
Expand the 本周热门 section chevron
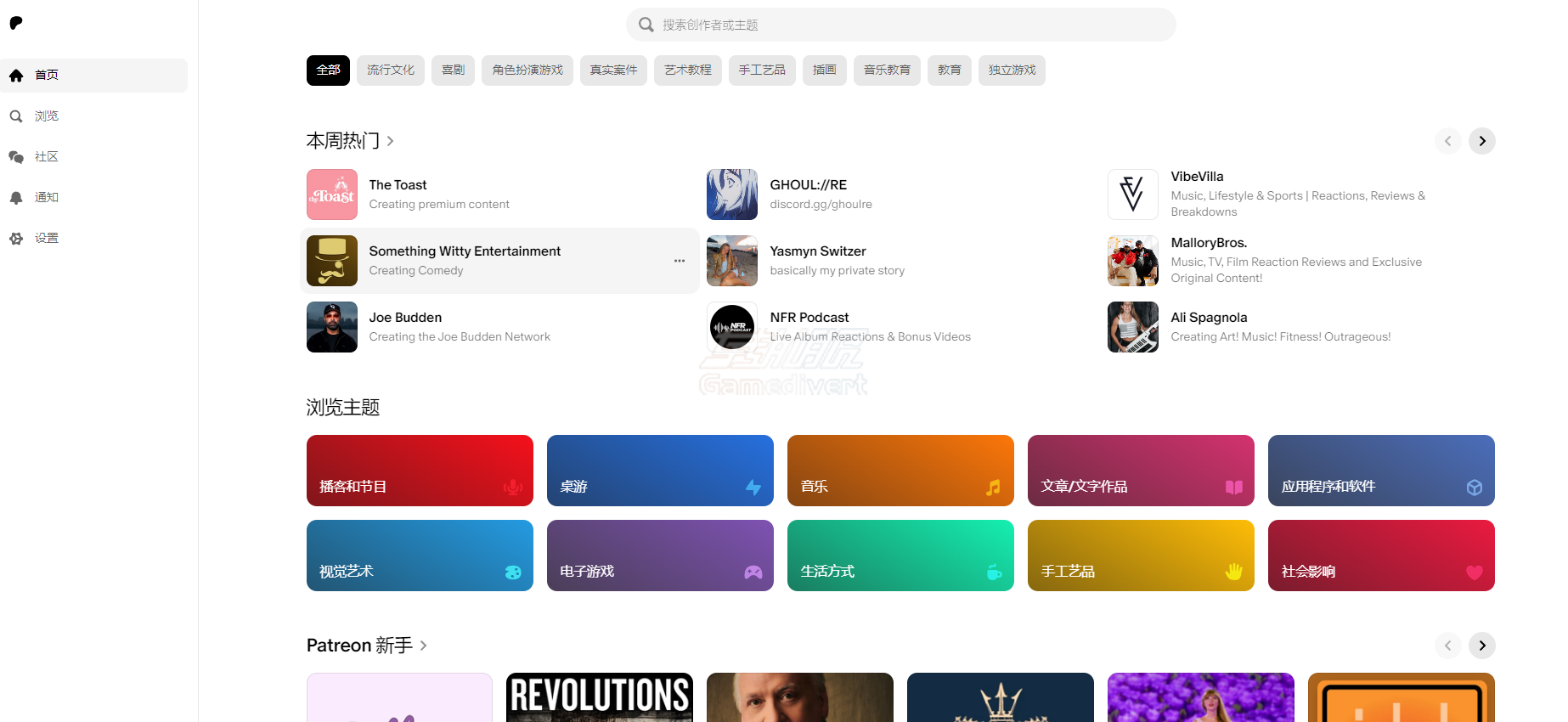tap(390, 141)
